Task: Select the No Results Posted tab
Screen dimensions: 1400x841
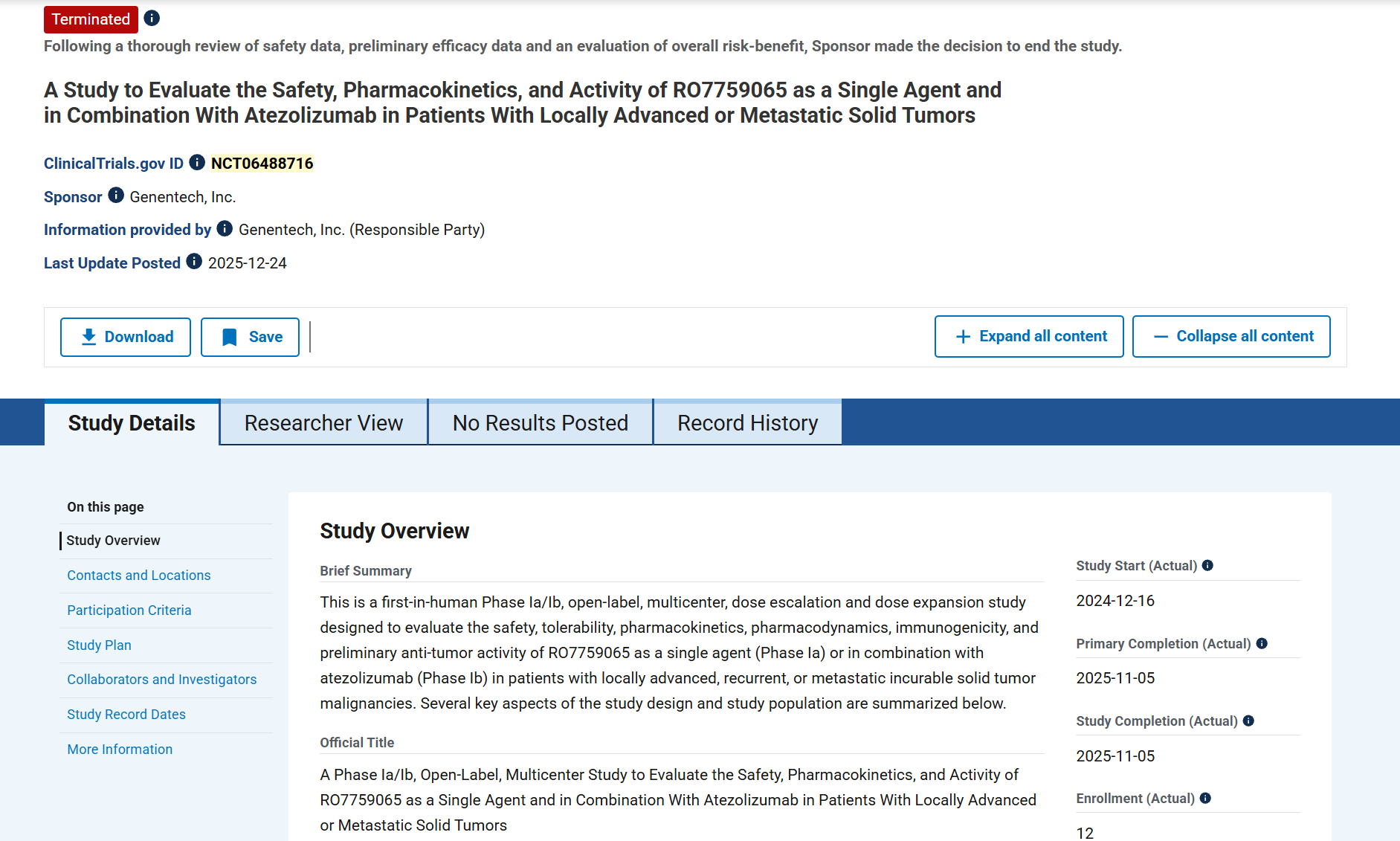Action: tap(541, 422)
